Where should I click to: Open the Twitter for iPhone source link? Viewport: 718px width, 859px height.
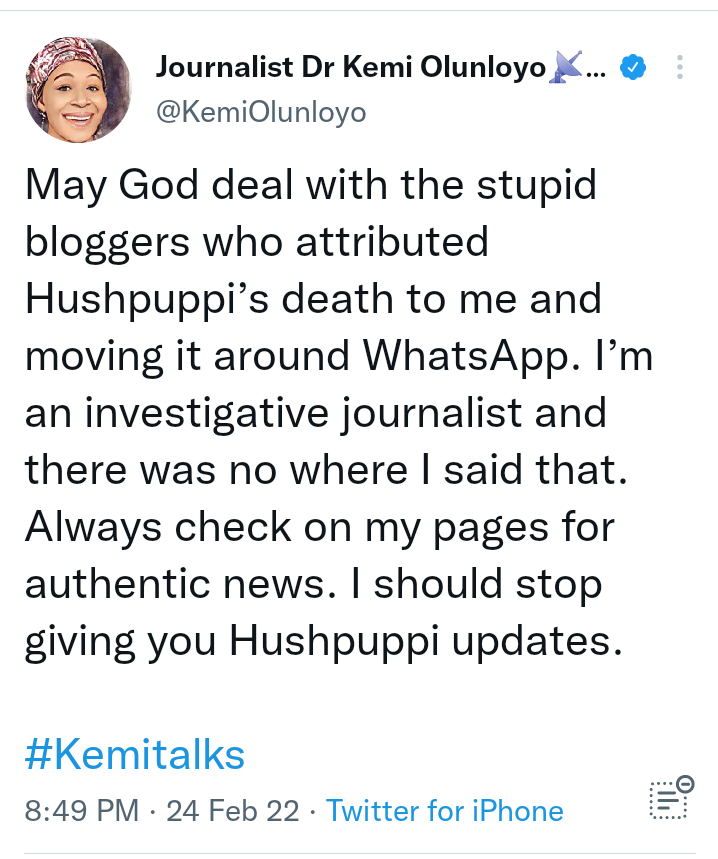click(x=444, y=810)
